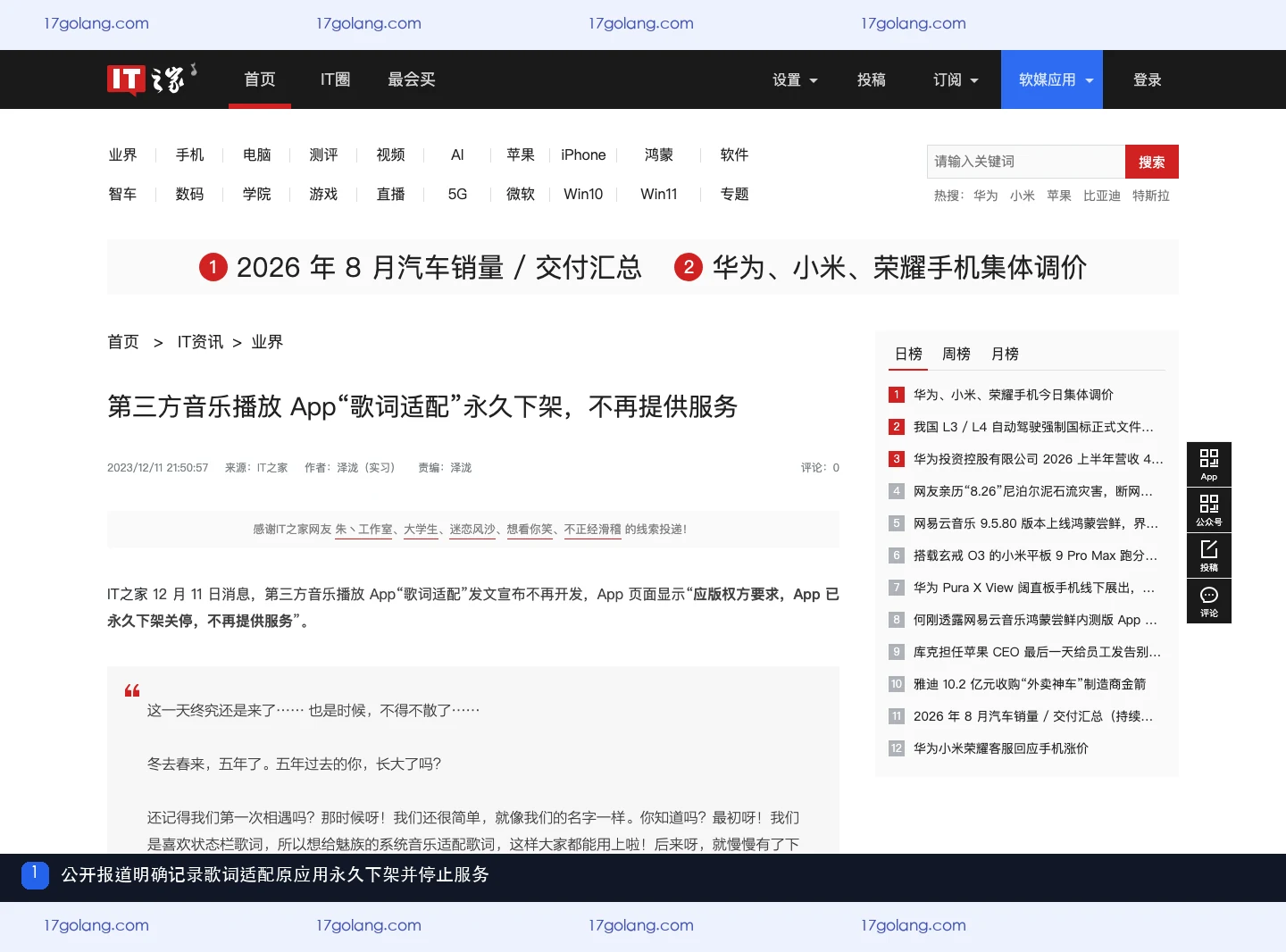This screenshot has height=952, width=1286.
Task: Click the red 搜索 button
Action: pos(1152,162)
